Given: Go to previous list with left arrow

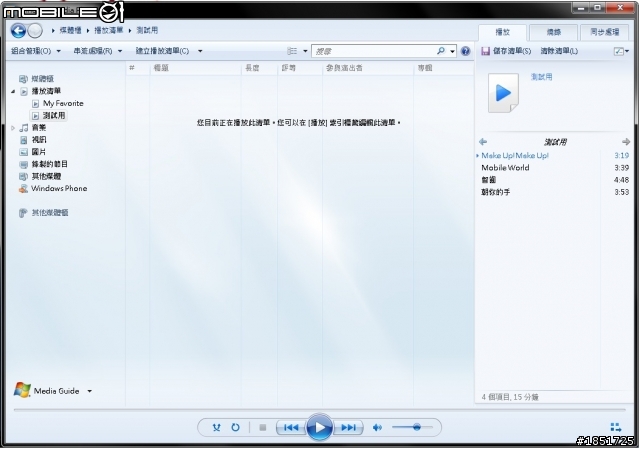Looking at the screenshot, I should [483, 142].
